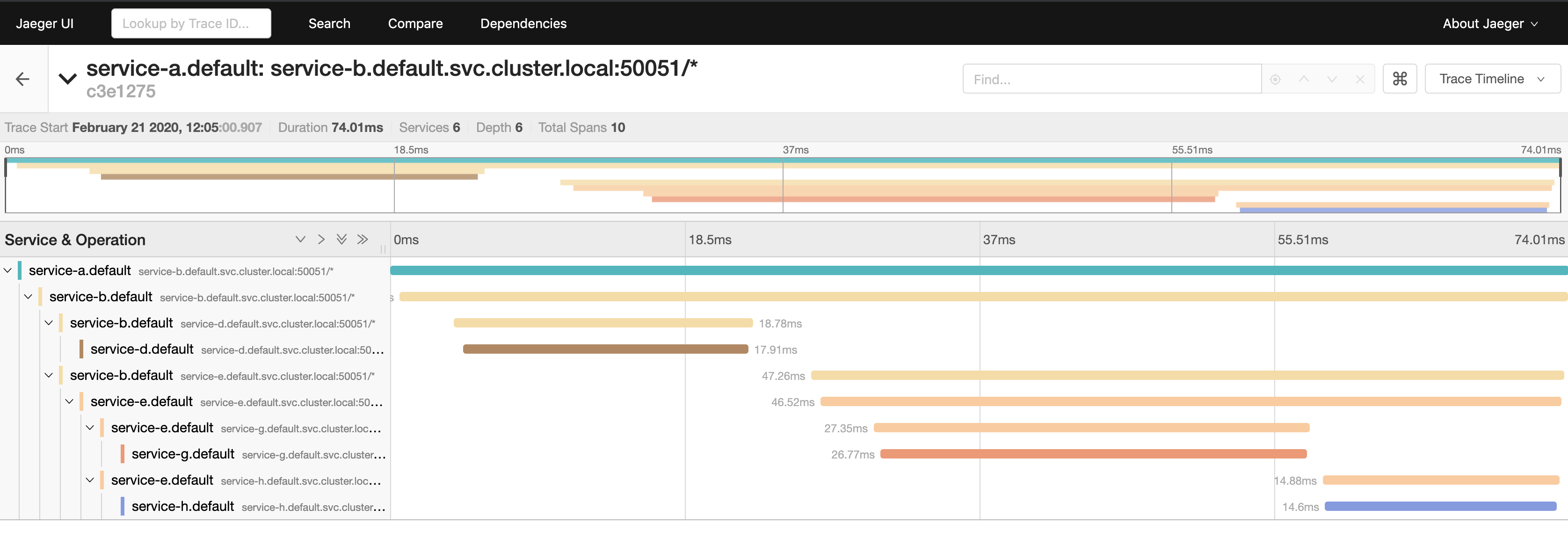Open the Trace Timeline view dropdown

(1492, 79)
